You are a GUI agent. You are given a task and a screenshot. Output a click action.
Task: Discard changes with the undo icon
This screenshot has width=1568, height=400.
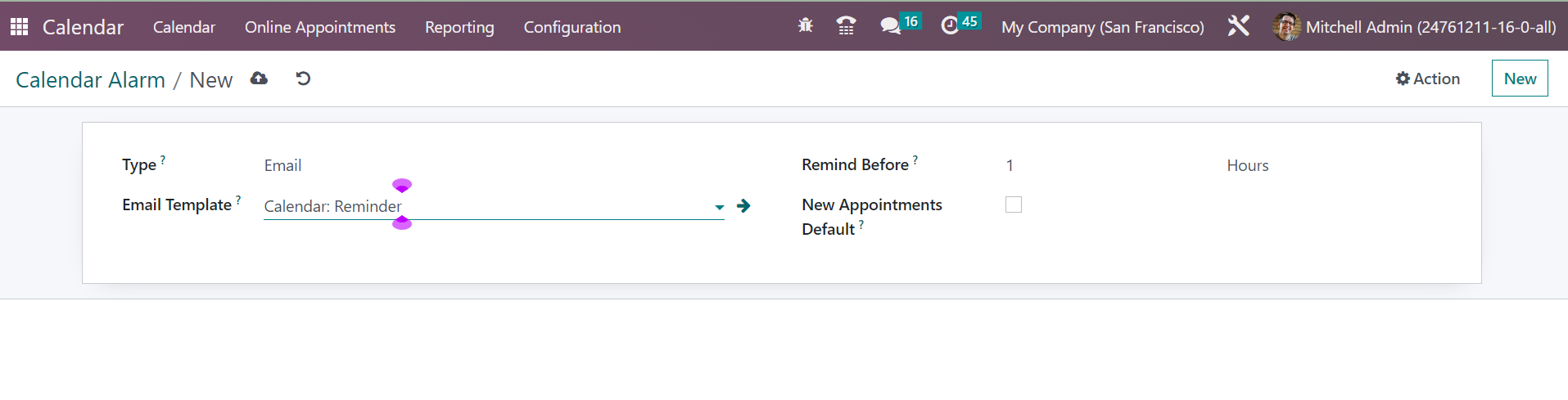coord(303,79)
